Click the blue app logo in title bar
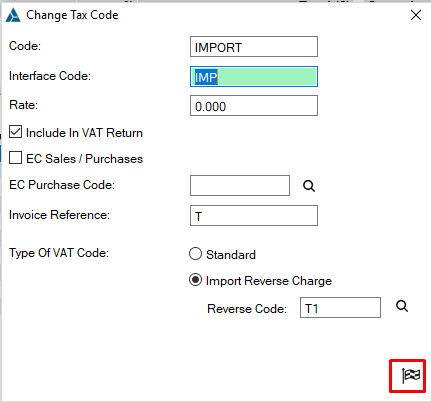This screenshot has width=431, height=402. (13, 15)
